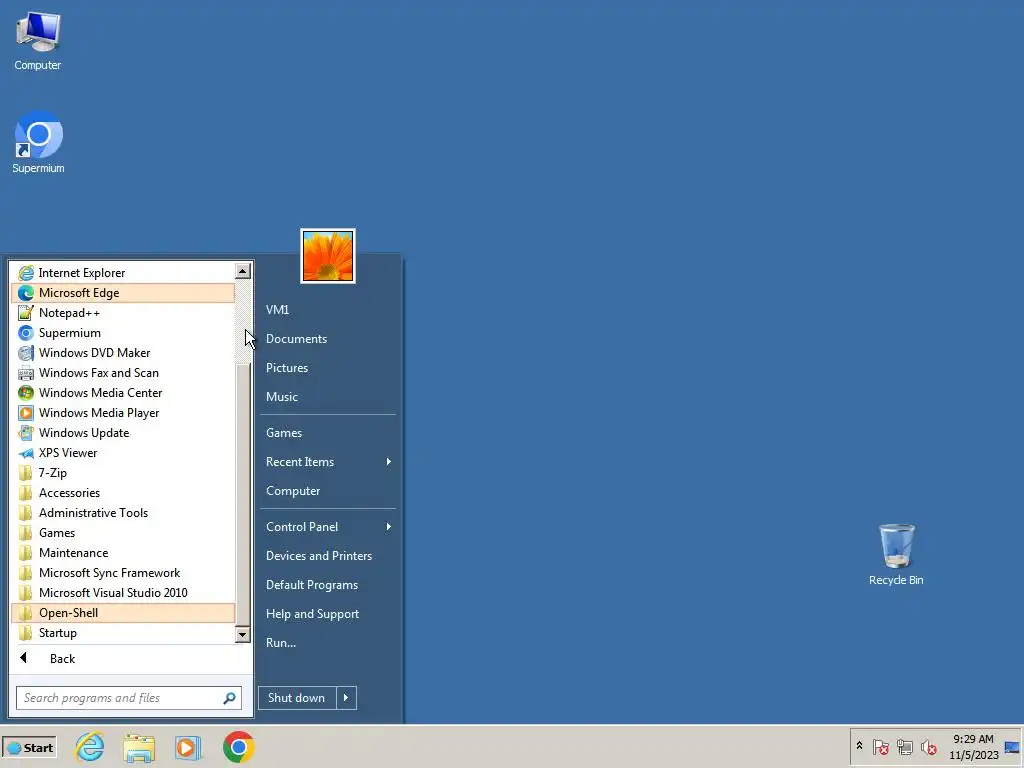Screen dimensions: 1024x768
Task: Launch Supermium from the start menu list
Action: 123,332
